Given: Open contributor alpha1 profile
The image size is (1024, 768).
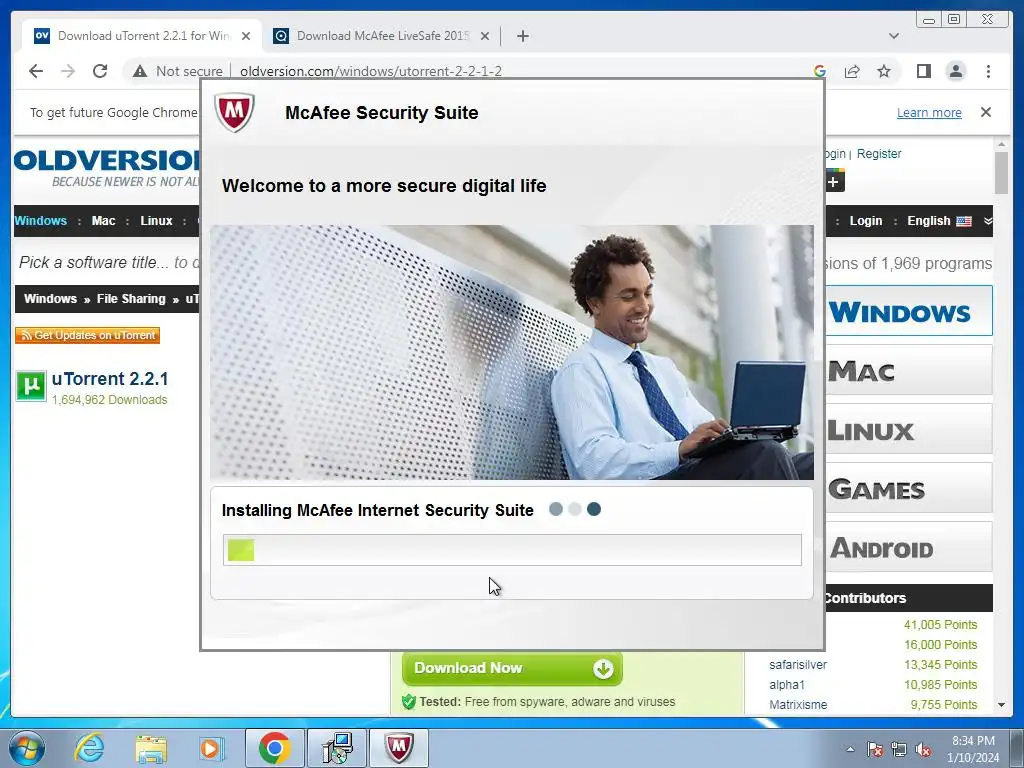Looking at the screenshot, I should 787,684.
